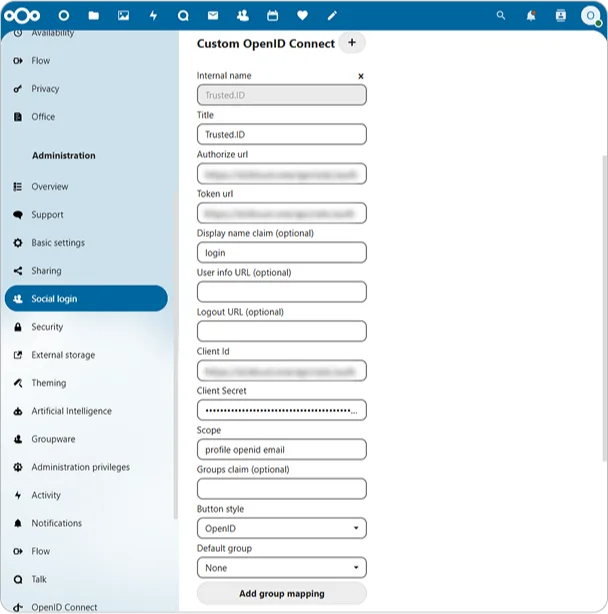Open the Default group dropdown
608x614 pixels.
(281, 568)
